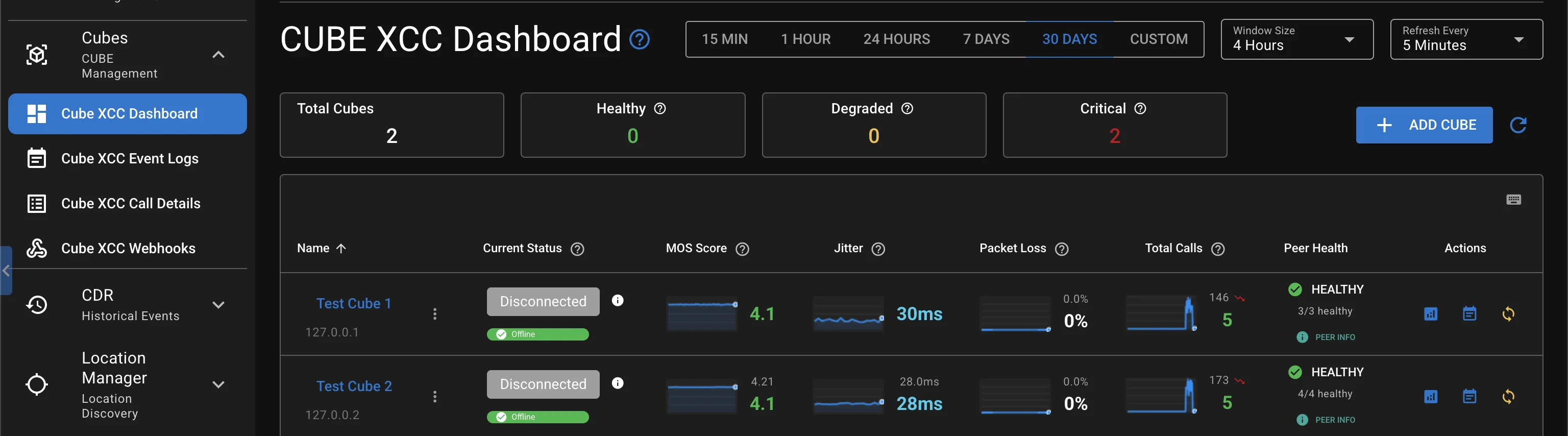Click the Critical card help icon
This screenshot has width=1568, height=436.
click(1140, 108)
